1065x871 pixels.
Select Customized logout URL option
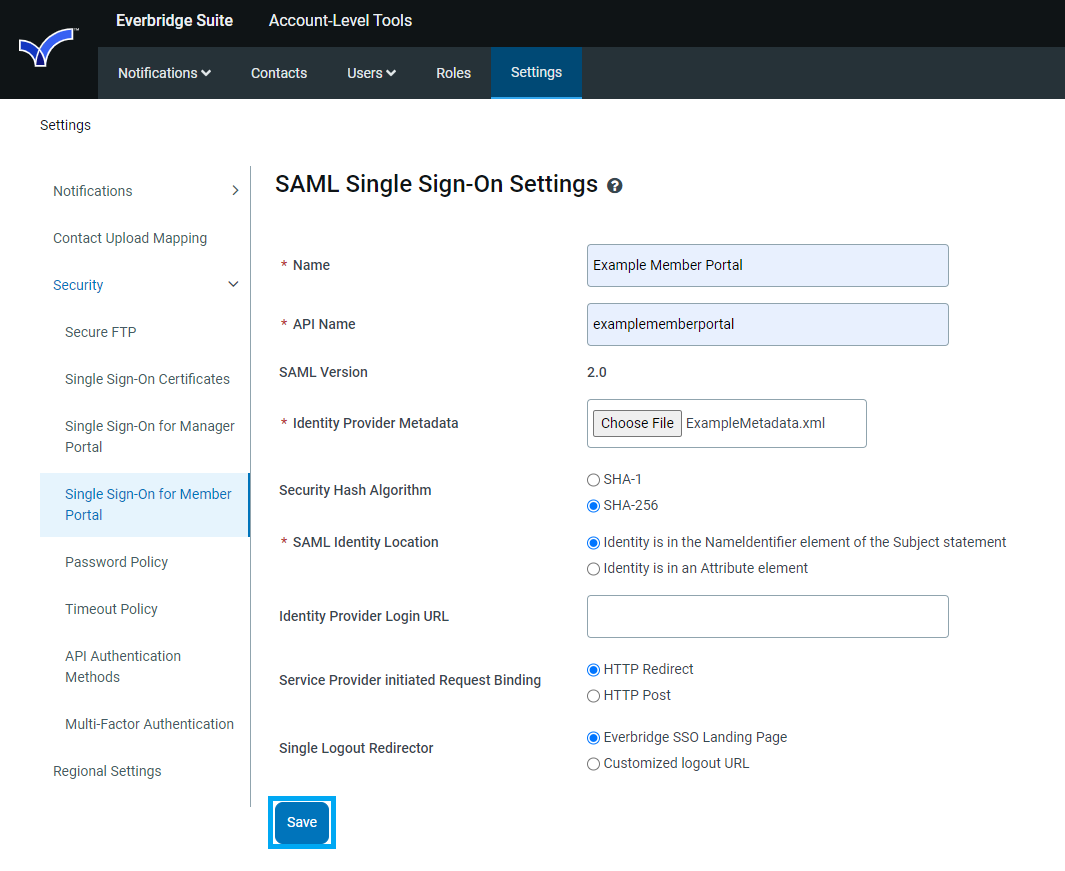click(x=593, y=764)
